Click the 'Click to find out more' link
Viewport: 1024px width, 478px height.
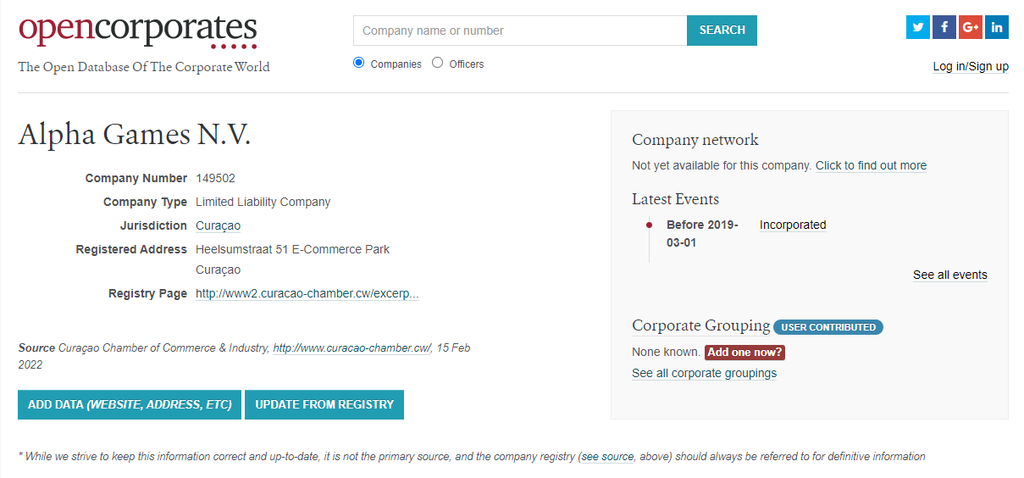[x=870, y=166]
